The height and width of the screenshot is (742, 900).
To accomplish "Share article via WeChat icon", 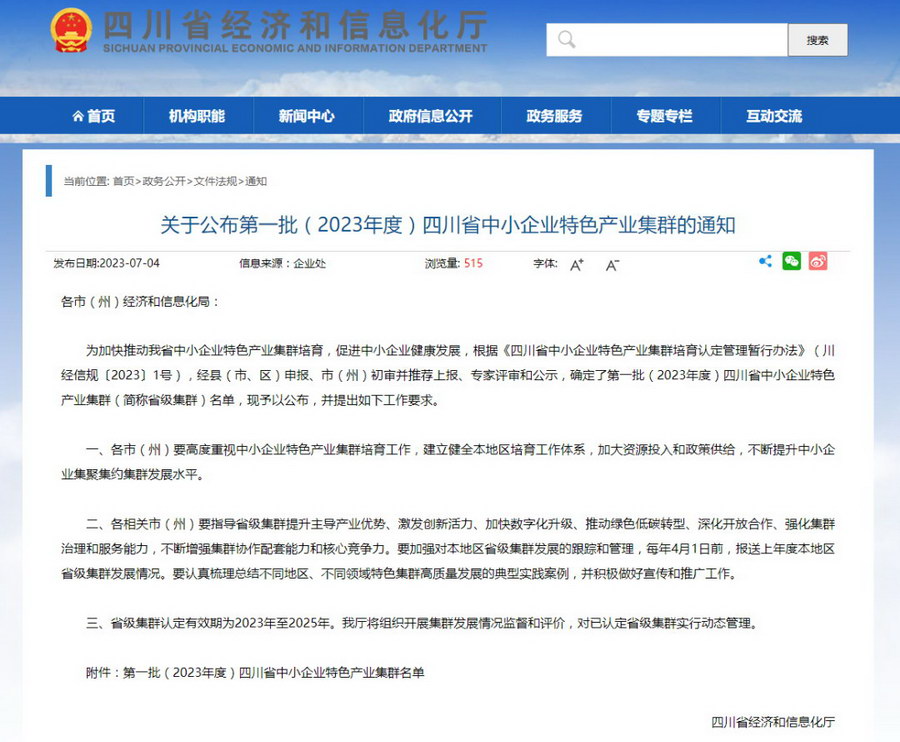I will [x=791, y=262].
